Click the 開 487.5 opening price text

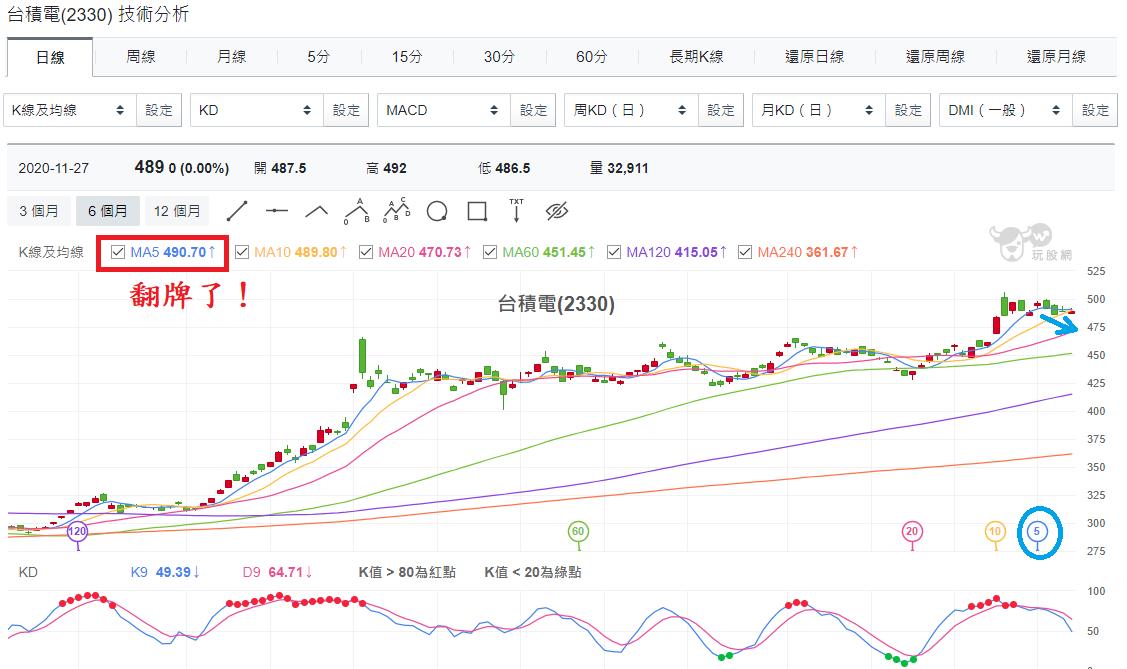point(280,168)
